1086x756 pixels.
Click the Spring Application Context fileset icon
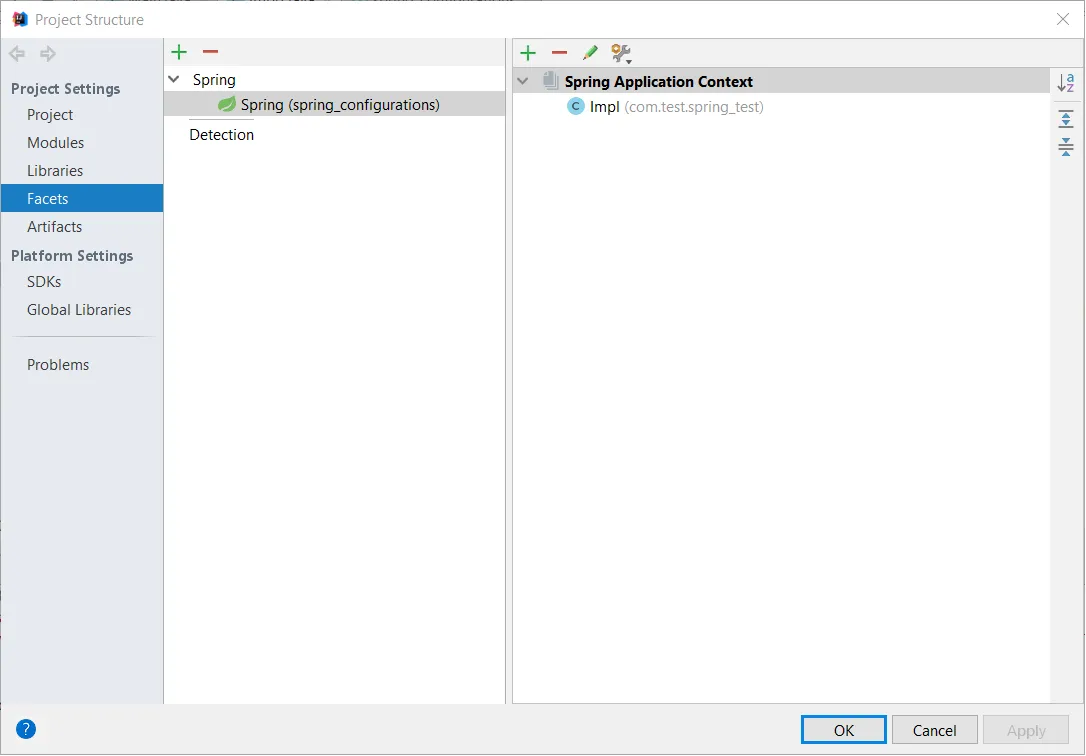coord(551,81)
